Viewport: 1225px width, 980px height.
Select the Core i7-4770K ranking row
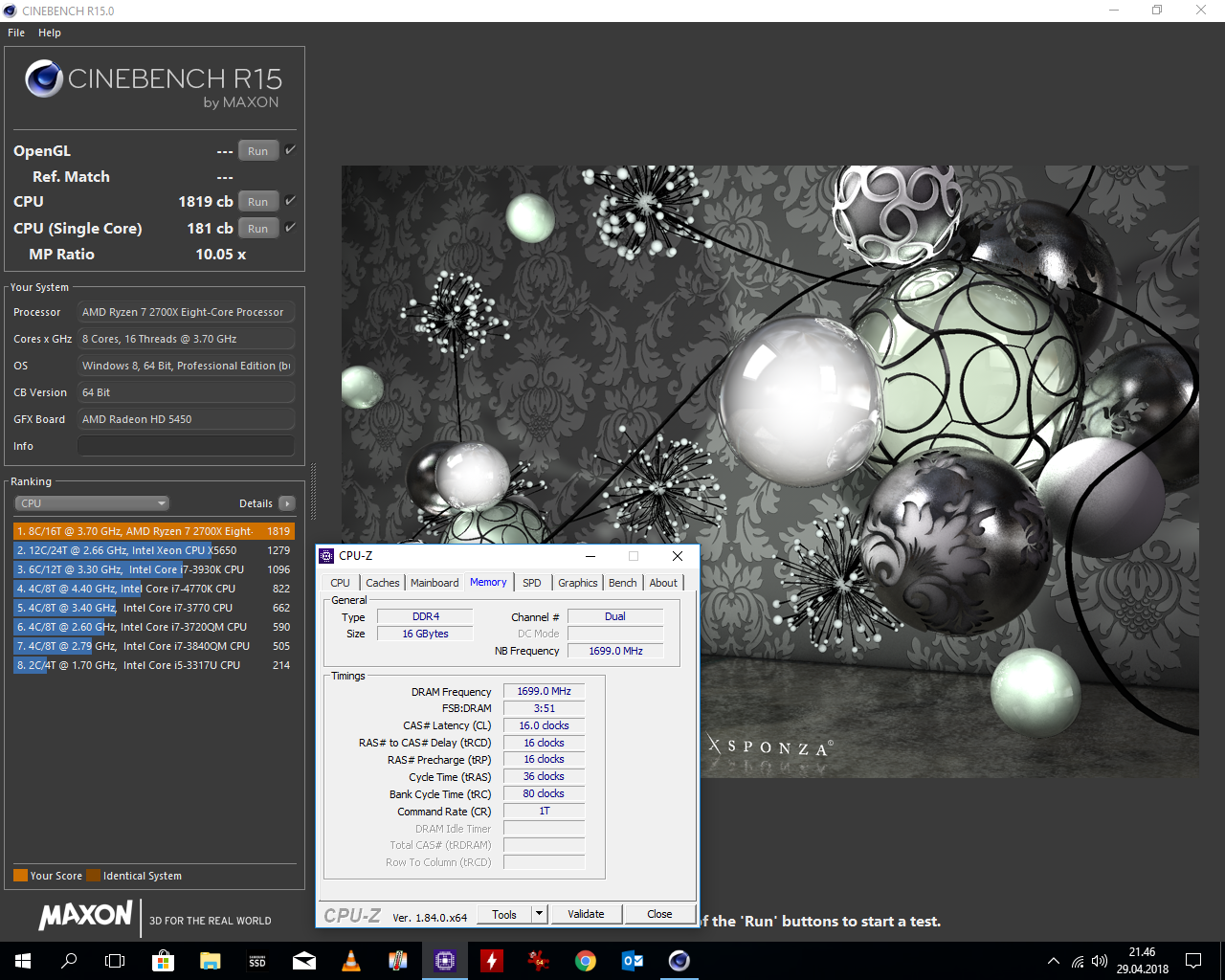point(153,589)
